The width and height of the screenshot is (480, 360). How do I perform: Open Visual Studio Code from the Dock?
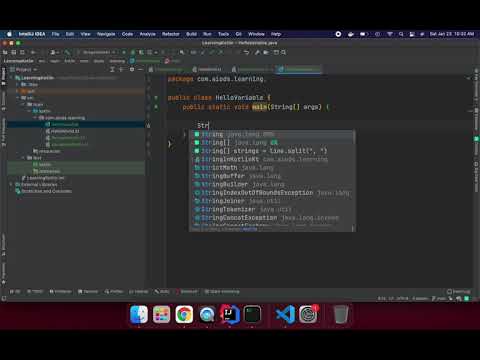pos(285,314)
